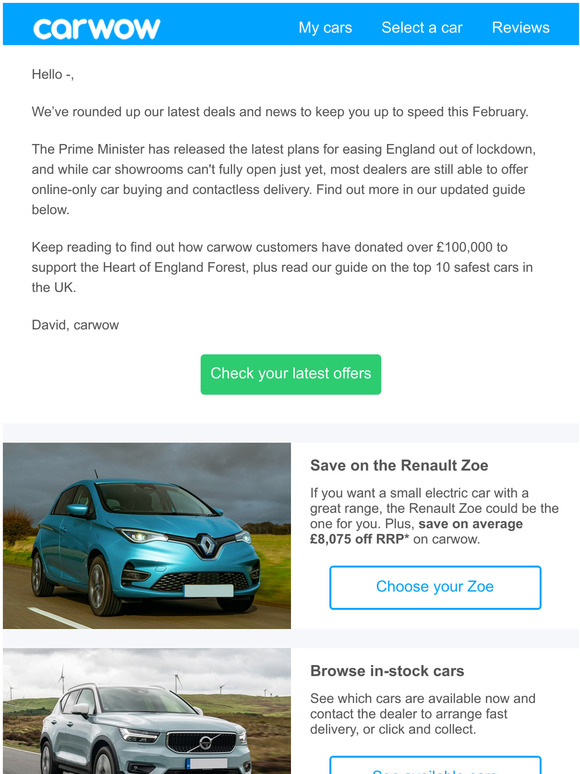Click the Save on the Renault Zoe heading
Image resolution: width=580 pixels, height=774 pixels.
pyautogui.click(x=399, y=465)
